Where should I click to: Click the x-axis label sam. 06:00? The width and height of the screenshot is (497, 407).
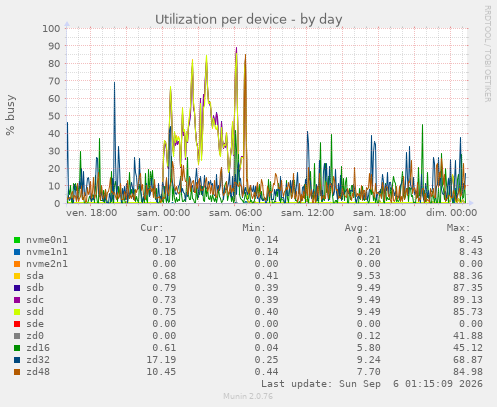coord(235,213)
